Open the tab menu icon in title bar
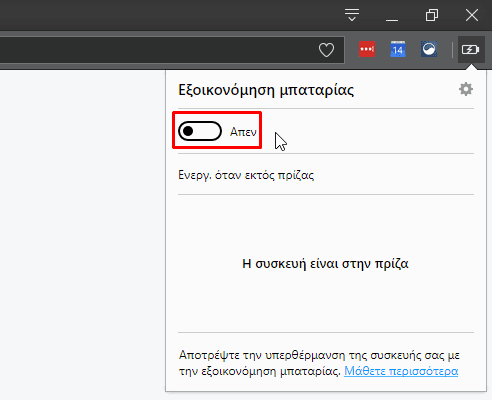Screen dimensions: 492x400 click(x=352, y=15)
